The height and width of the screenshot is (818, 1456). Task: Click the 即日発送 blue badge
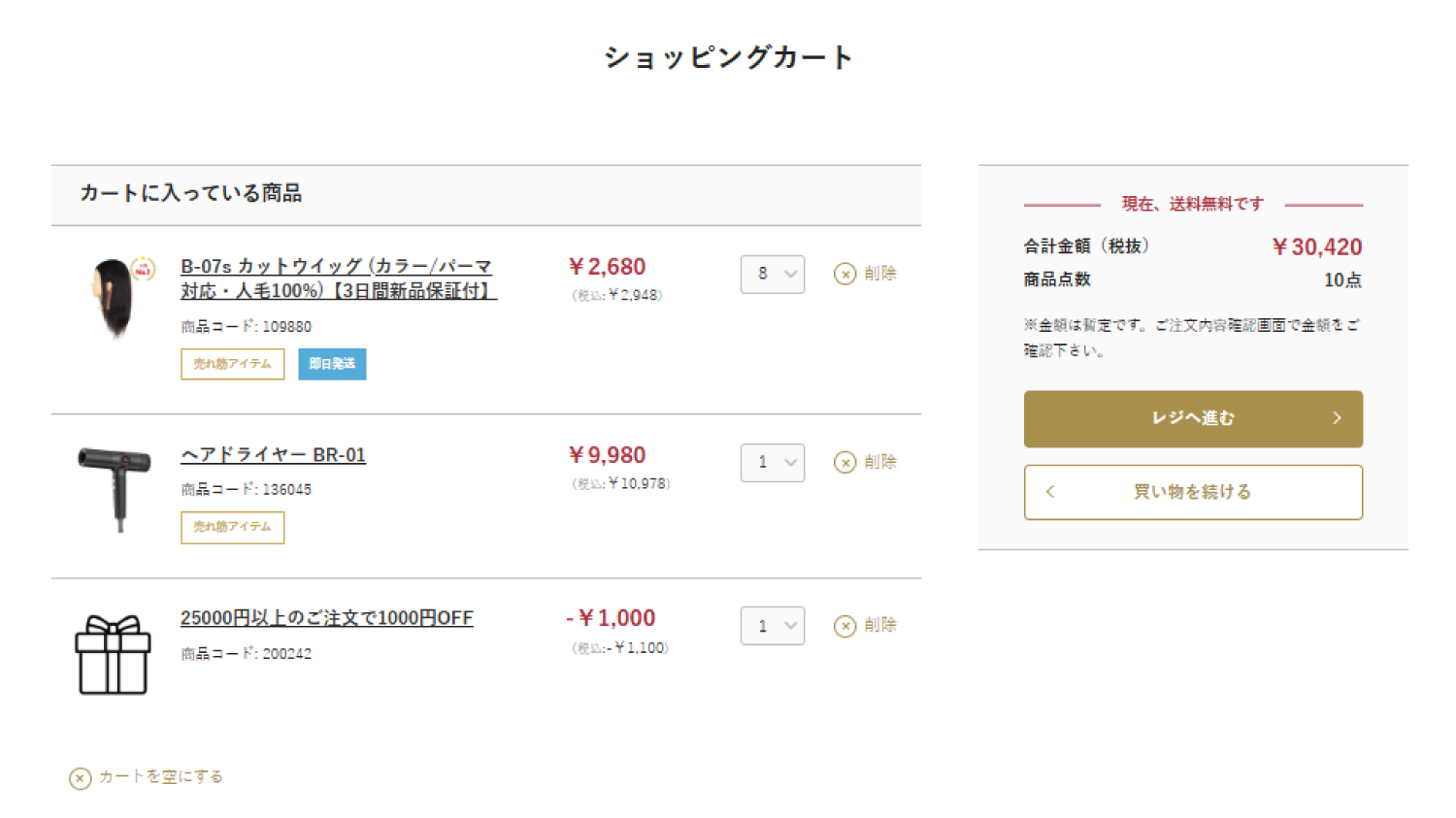point(332,364)
